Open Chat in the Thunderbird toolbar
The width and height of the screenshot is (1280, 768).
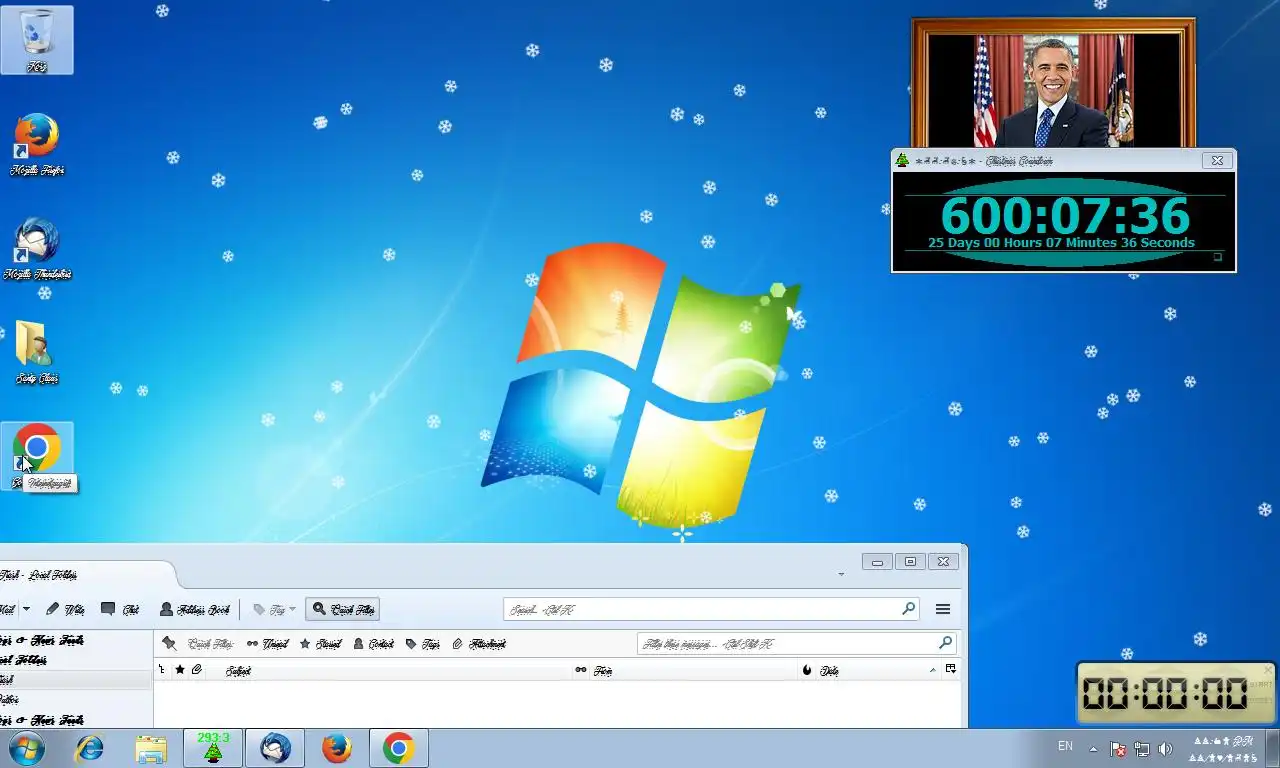click(120, 609)
